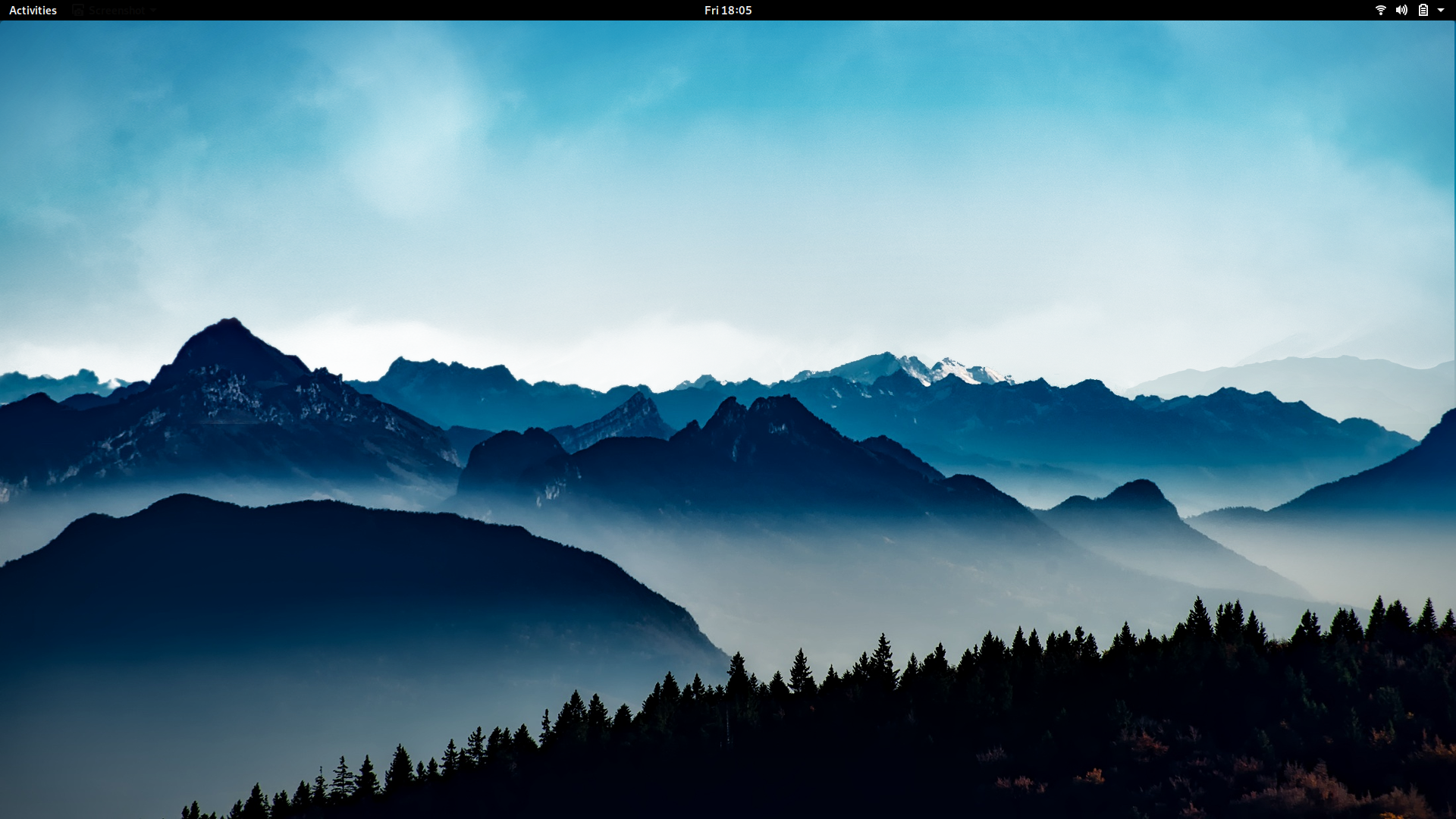The width and height of the screenshot is (1456, 819).
Task: Click the Fri day label
Action: pos(711,10)
